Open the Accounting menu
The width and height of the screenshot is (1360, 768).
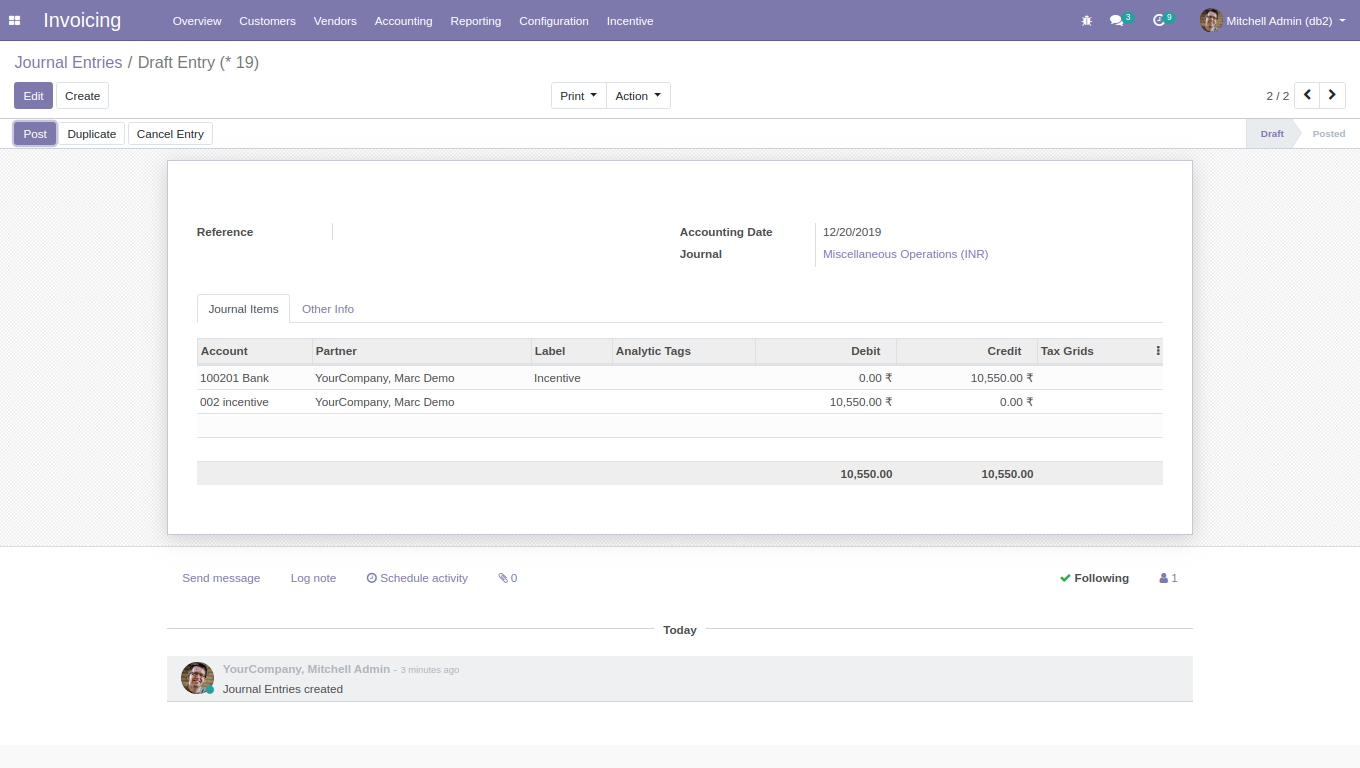(403, 21)
